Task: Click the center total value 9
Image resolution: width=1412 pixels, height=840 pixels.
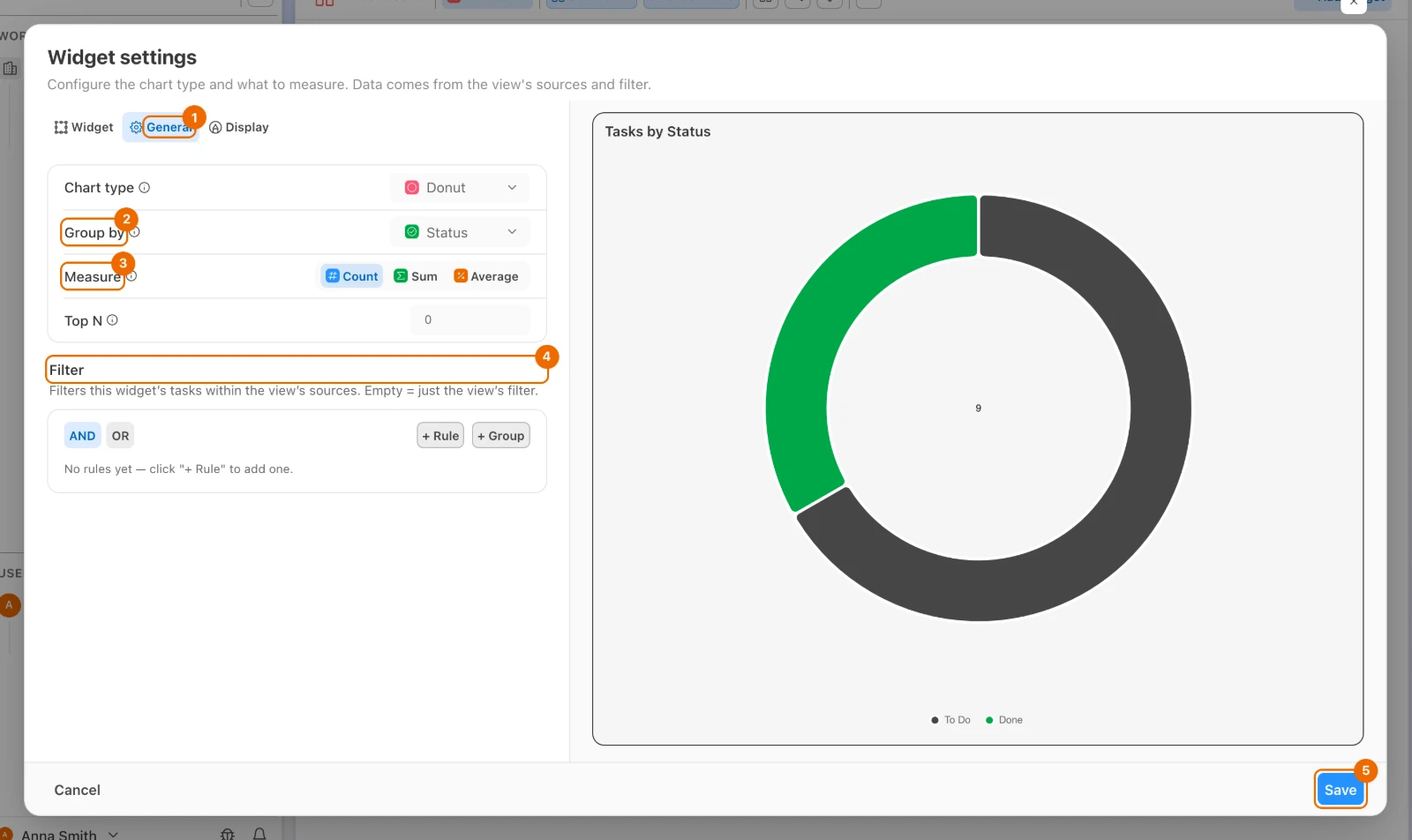Action: [x=978, y=408]
